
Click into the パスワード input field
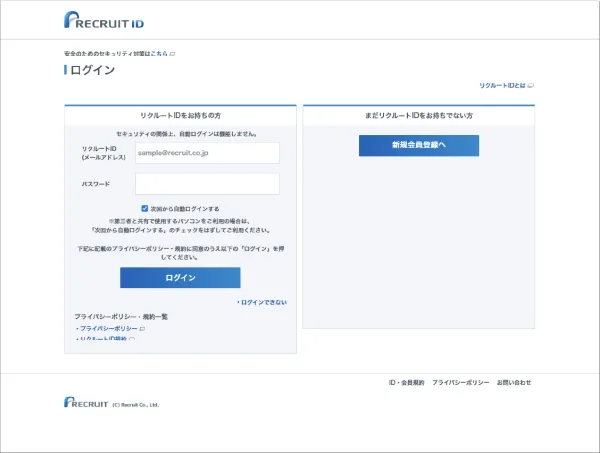coord(207,184)
